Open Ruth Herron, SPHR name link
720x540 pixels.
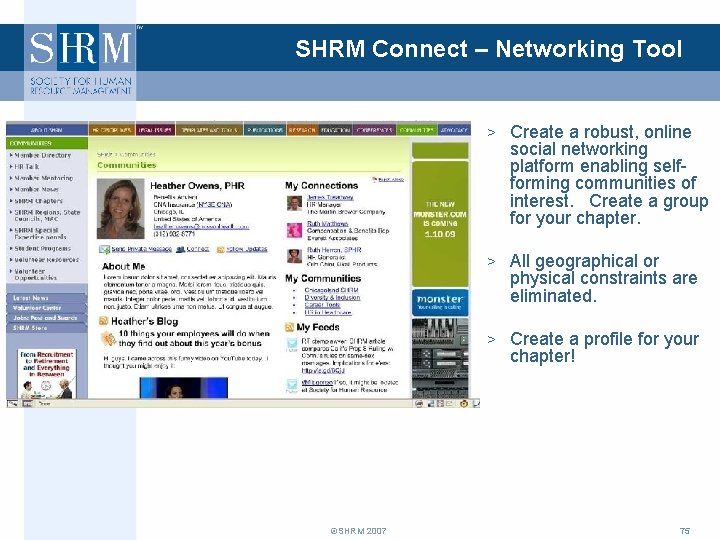(334, 250)
